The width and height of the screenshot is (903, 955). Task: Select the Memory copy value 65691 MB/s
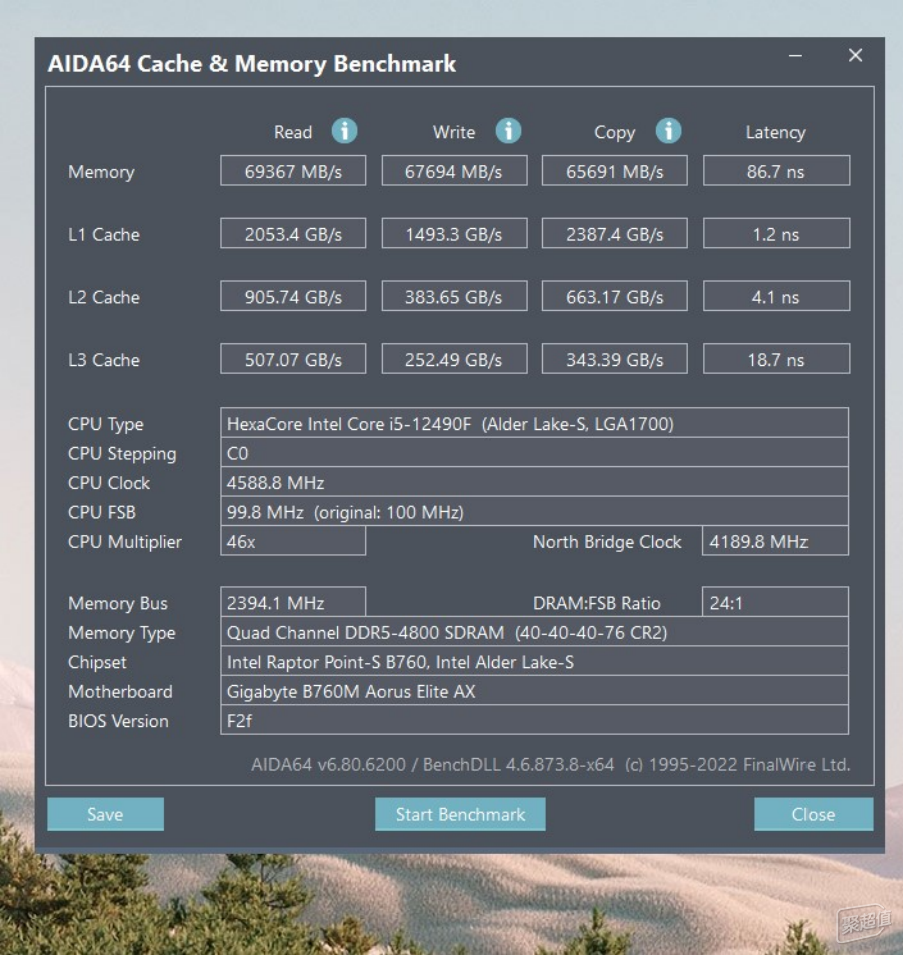pos(614,171)
